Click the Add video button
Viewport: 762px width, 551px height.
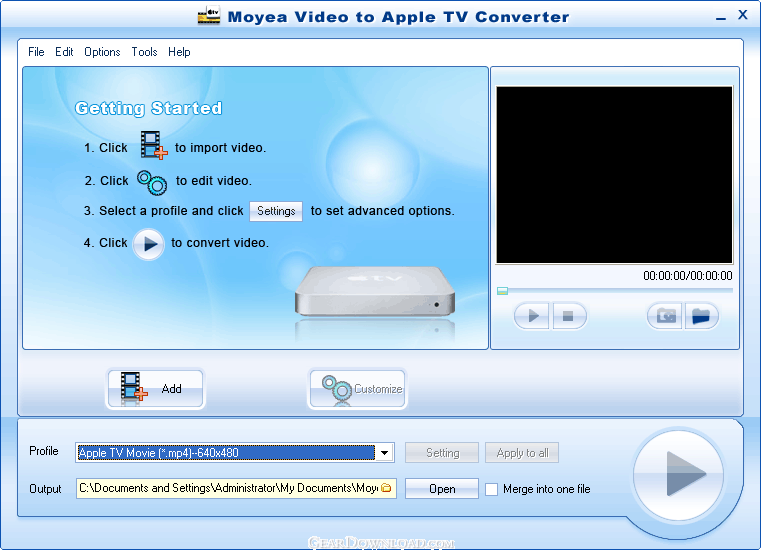coord(155,389)
